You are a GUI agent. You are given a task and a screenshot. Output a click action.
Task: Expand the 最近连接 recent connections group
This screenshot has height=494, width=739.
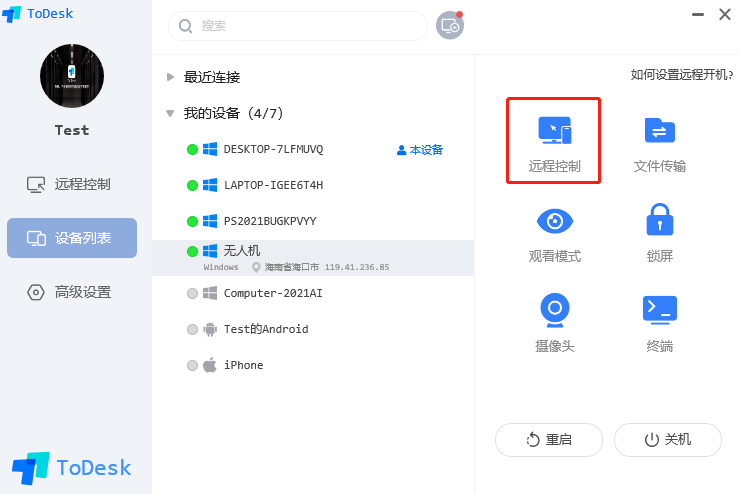[x=171, y=77]
